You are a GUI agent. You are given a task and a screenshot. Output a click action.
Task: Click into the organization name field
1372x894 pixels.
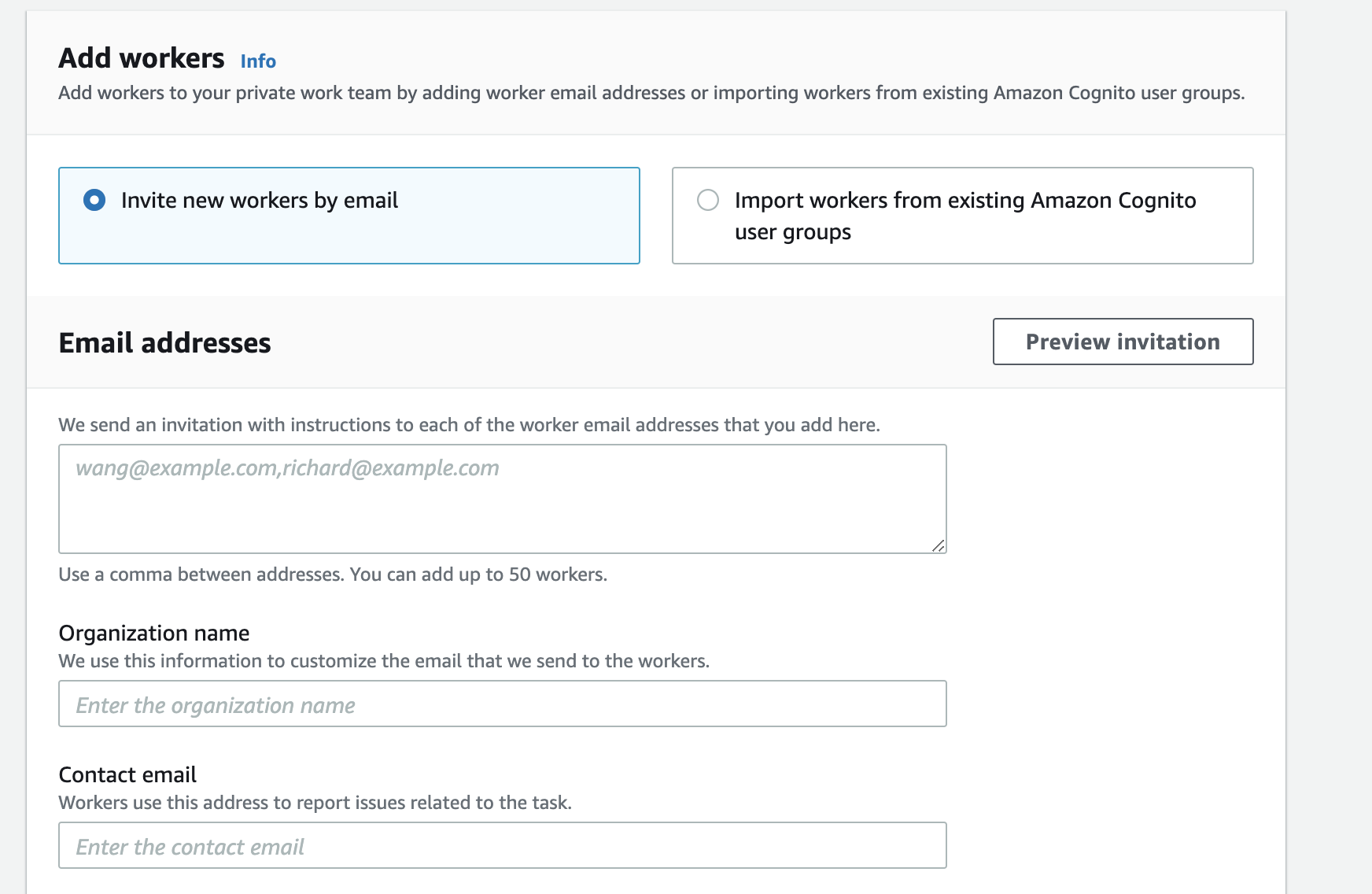[502, 704]
